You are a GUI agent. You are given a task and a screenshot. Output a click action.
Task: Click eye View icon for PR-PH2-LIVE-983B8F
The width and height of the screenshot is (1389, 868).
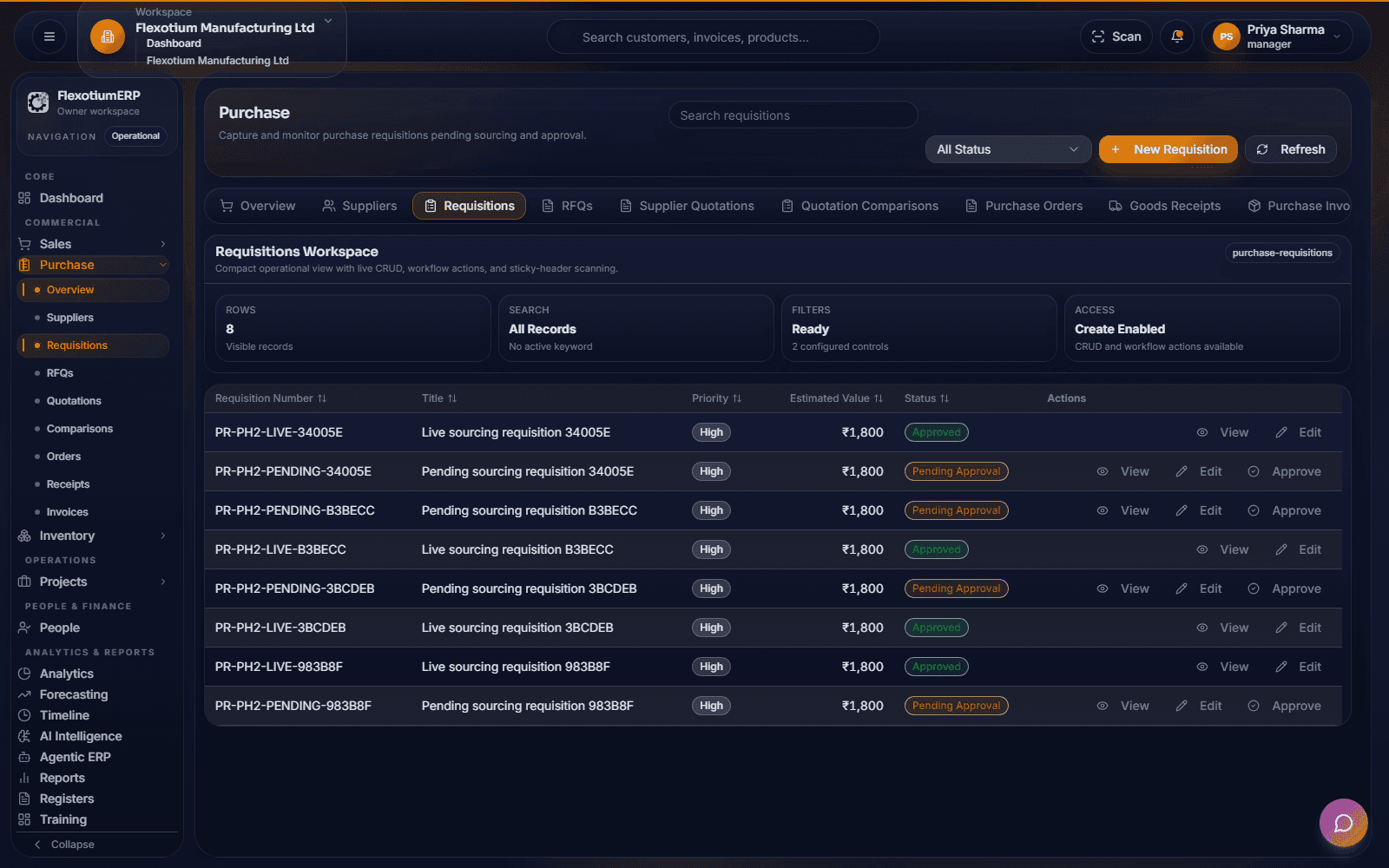(1202, 667)
